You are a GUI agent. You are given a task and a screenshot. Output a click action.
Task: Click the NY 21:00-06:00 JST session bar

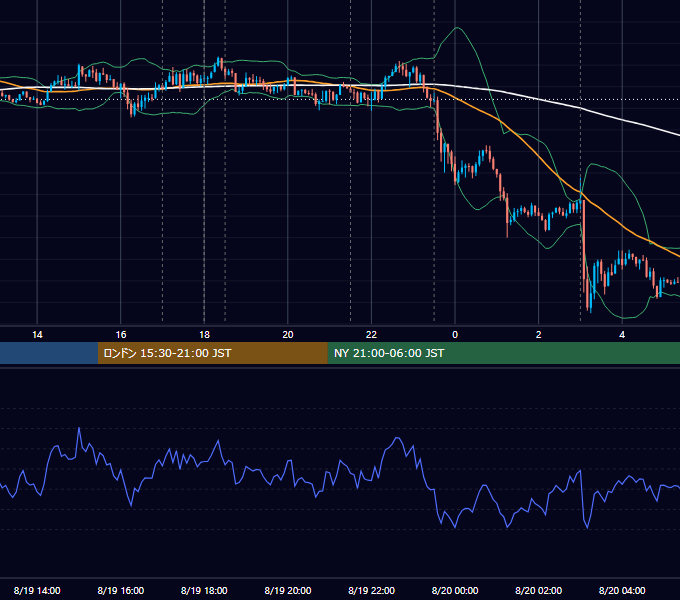(x=503, y=353)
